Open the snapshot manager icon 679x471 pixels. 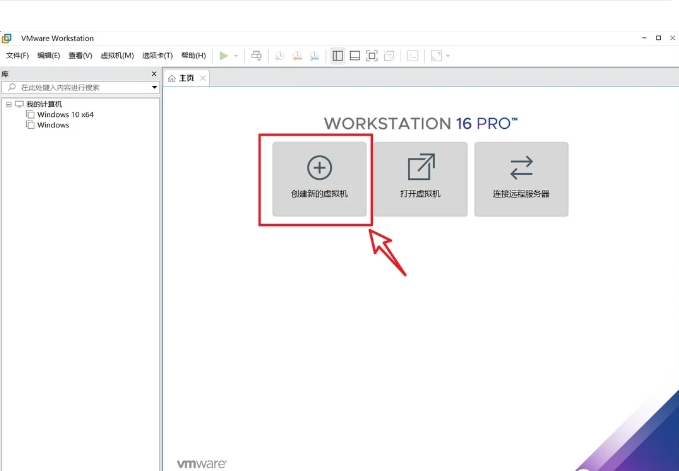[x=314, y=56]
